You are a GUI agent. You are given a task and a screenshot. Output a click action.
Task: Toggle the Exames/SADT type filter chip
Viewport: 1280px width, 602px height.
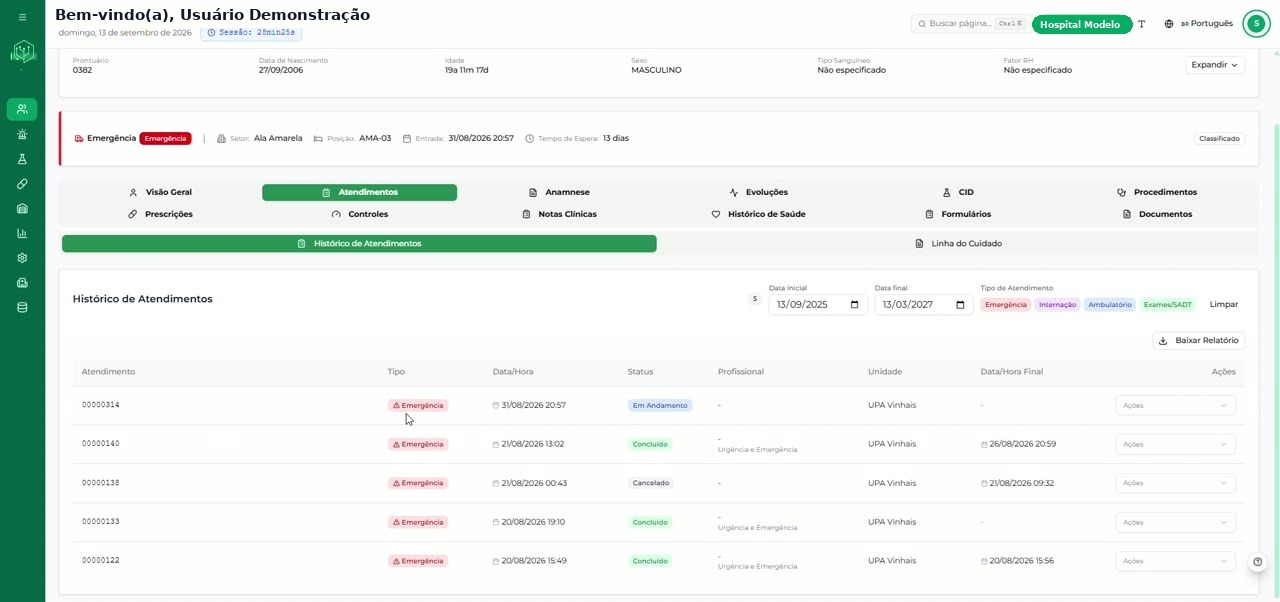[x=1168, y=305]
